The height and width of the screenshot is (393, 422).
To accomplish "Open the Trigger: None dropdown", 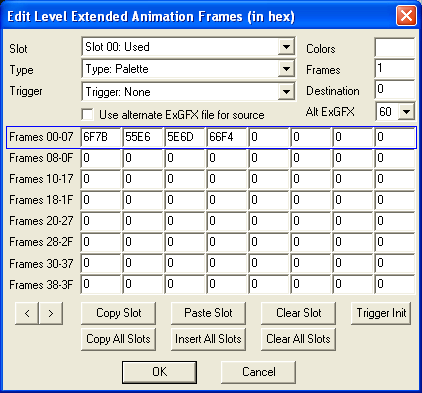I will pyautogui.click(x=188, y=91).
